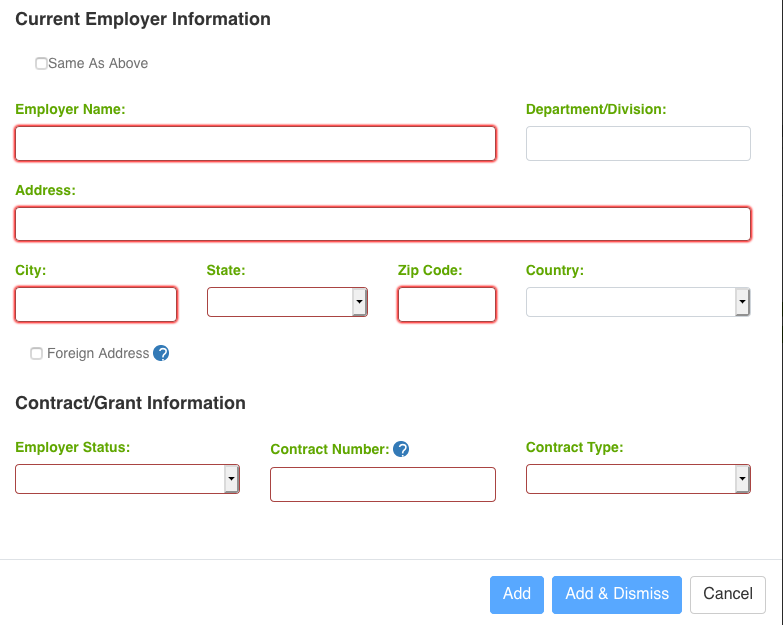Click the Contract Type label text
This screenshot has width=783, height=625.
point(574,447)
